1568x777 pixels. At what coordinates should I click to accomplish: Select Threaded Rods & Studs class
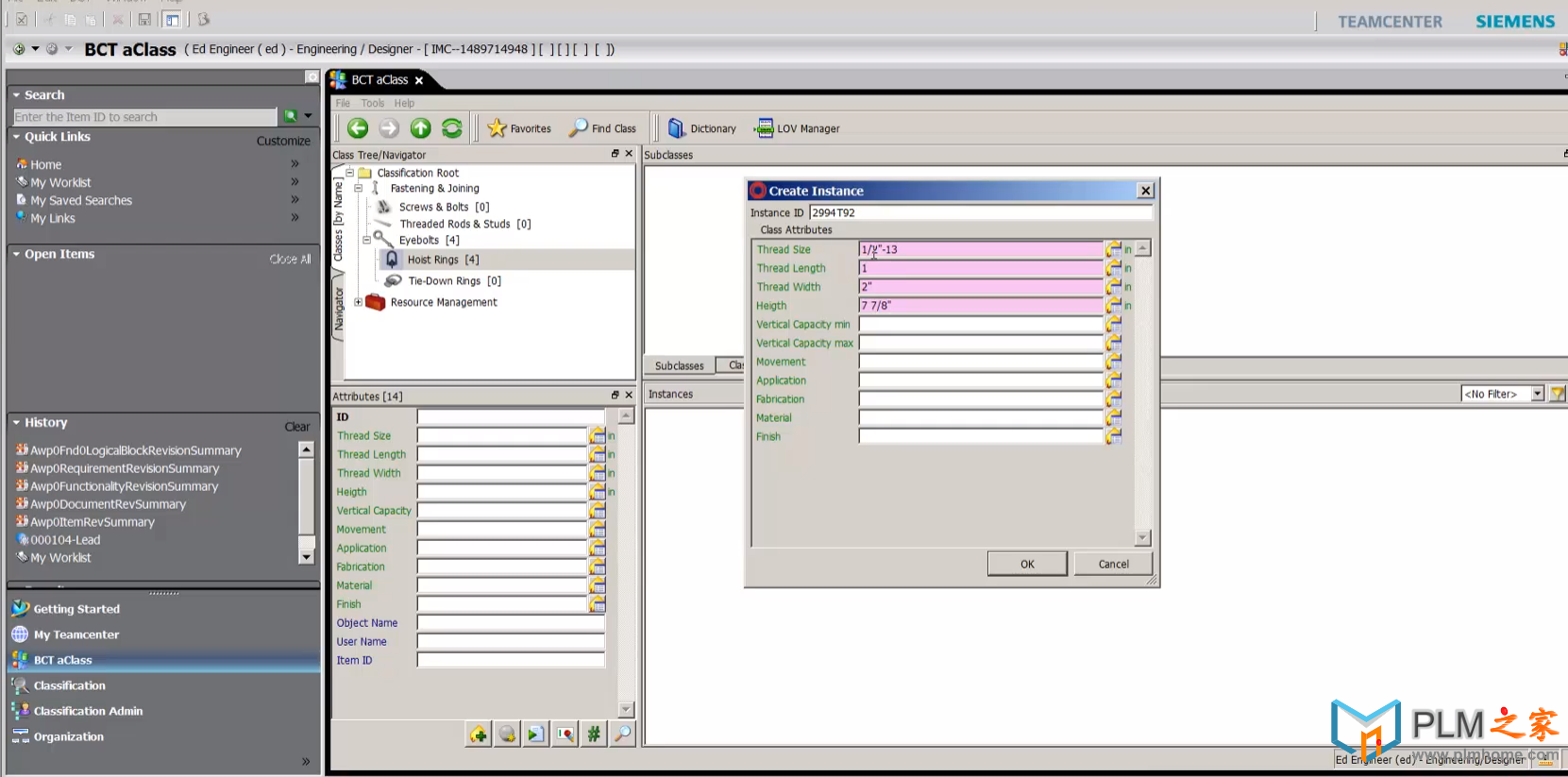click(x=465, y=224)
